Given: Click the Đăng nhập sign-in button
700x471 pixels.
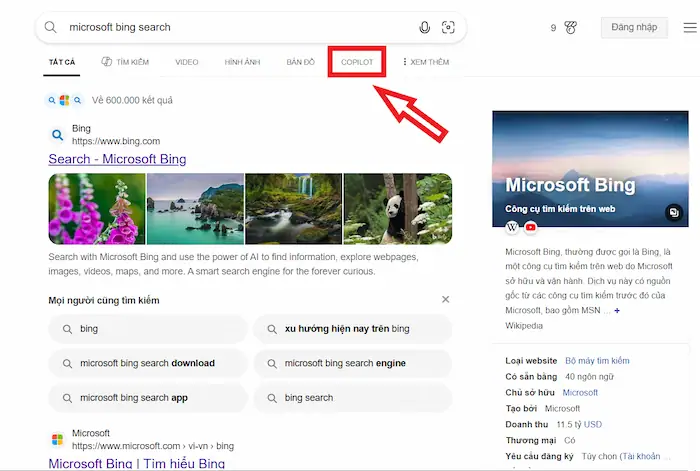Looking at the screenshot, I should tap(634, 27).
